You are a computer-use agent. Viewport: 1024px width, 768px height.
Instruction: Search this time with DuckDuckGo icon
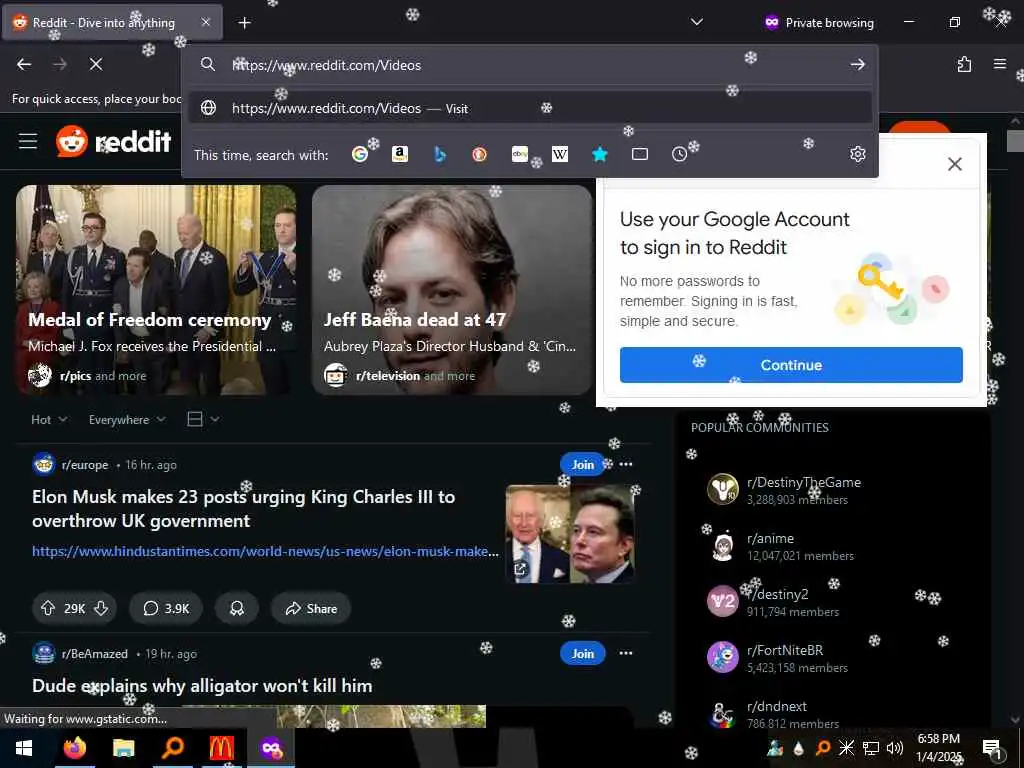point(479,154)
